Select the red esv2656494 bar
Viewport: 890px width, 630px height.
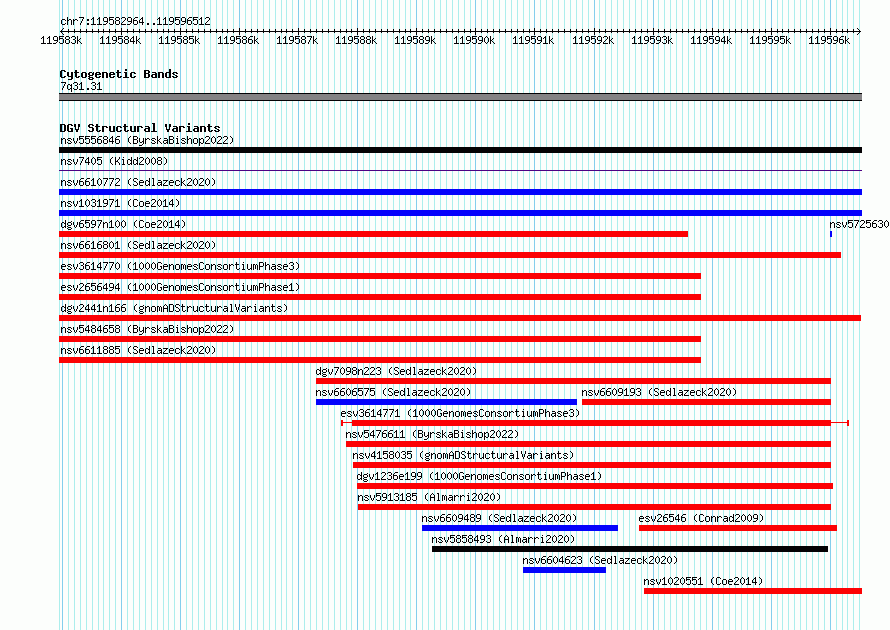(x=380, y=297)
